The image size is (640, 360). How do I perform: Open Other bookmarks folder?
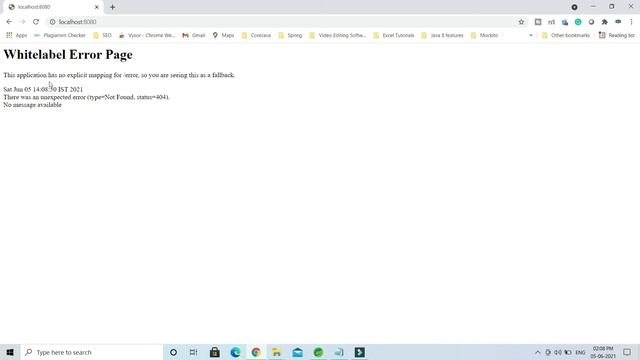[566, 36]
